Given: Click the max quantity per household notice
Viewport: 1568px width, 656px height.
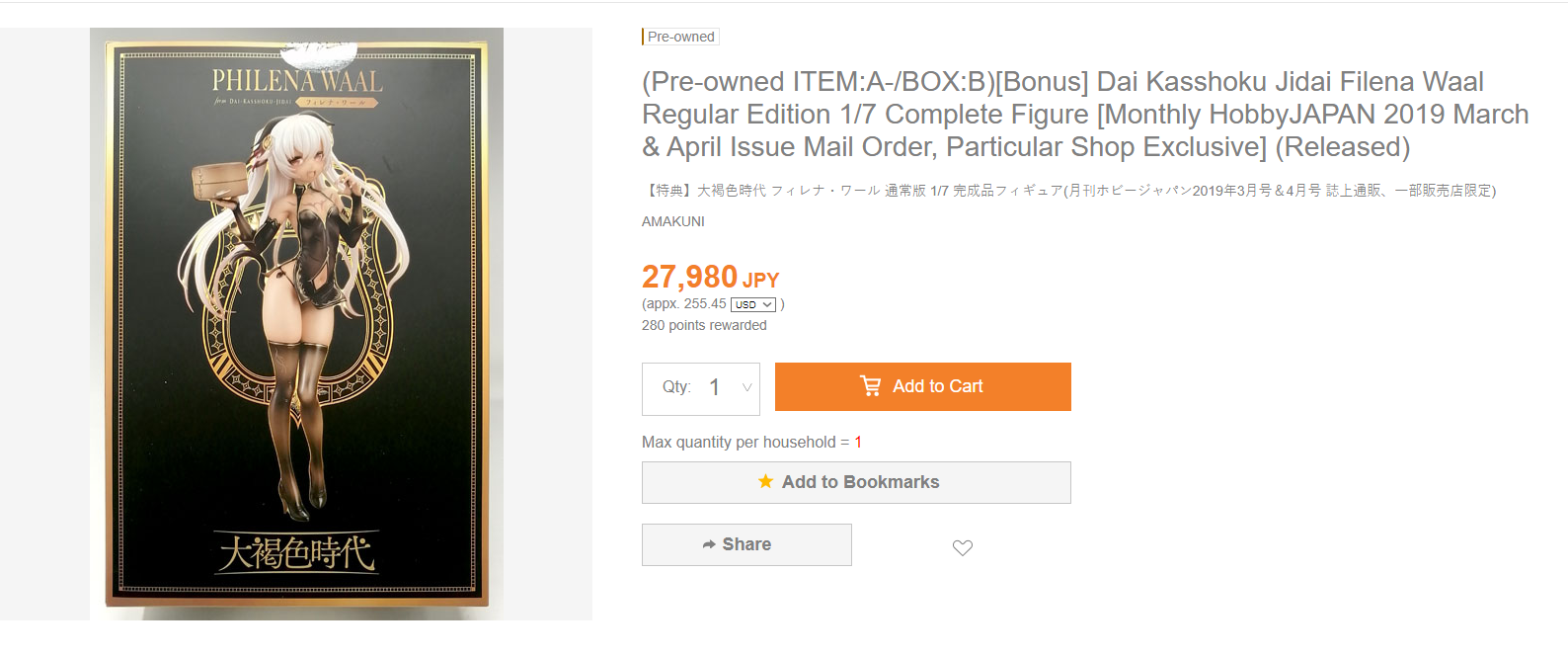Looking at the screenshot, I should (751, 442).
